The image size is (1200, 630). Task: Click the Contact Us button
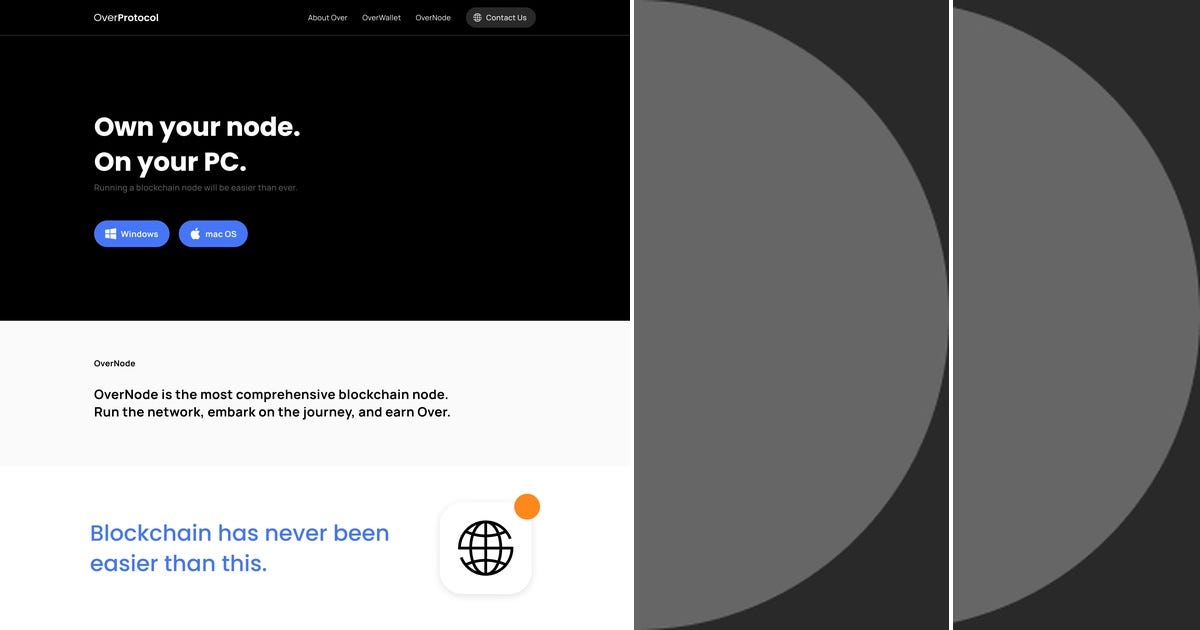[500, 17]
